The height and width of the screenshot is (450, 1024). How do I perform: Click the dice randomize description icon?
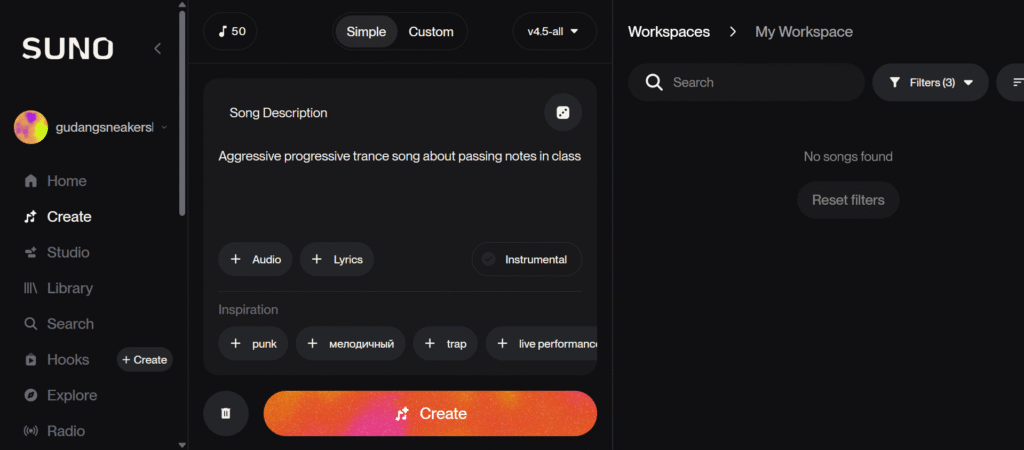pos(563,113)
